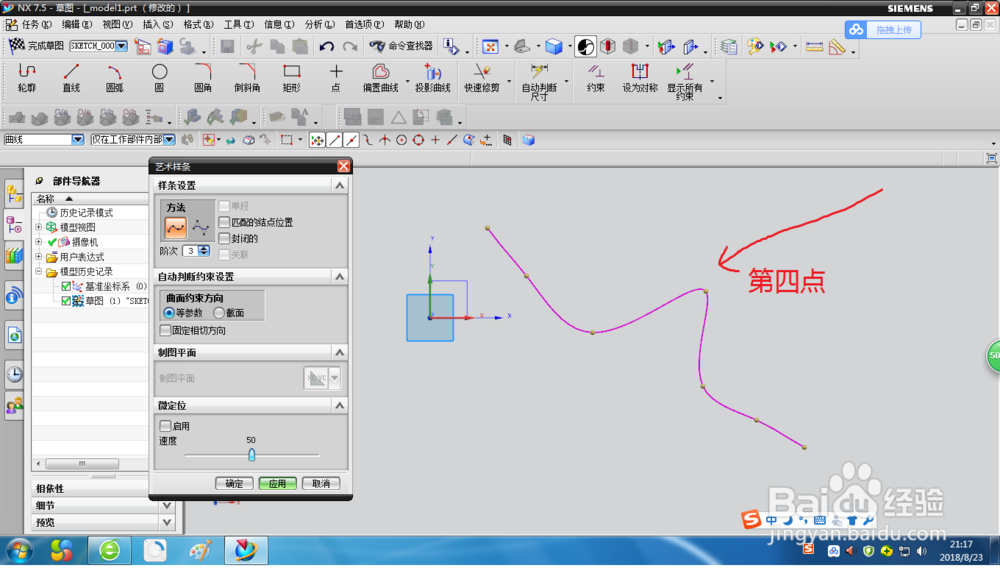Screen dimensions: 1000x568
Task: Check the 封闭的 (closed) checkbox
Action: click(224, 238)
